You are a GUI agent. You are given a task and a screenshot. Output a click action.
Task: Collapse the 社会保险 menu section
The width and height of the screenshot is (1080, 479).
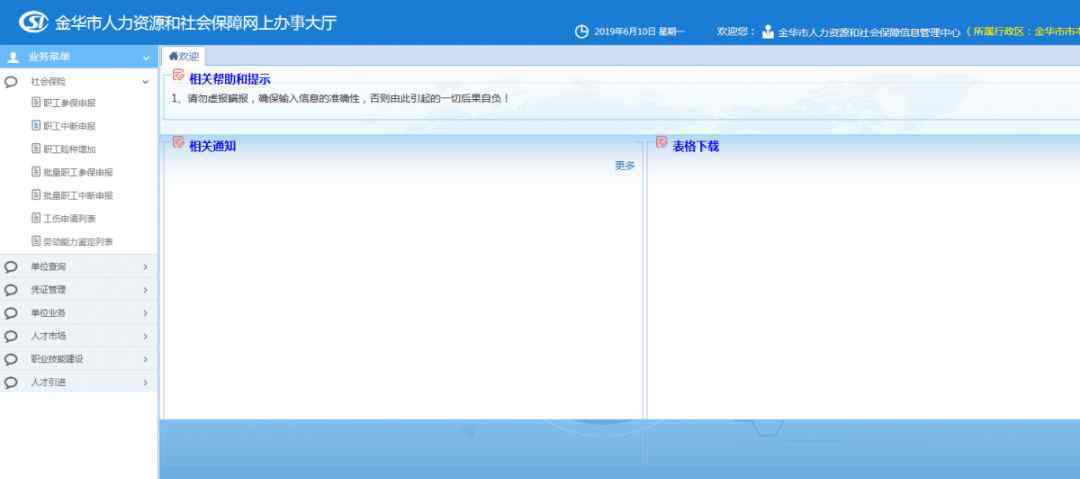145,81
